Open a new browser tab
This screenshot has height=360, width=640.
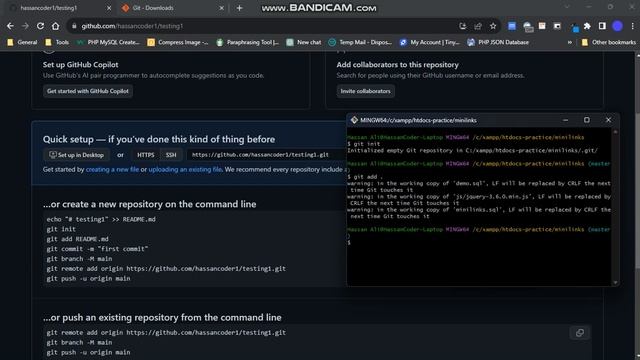point(240,8)
